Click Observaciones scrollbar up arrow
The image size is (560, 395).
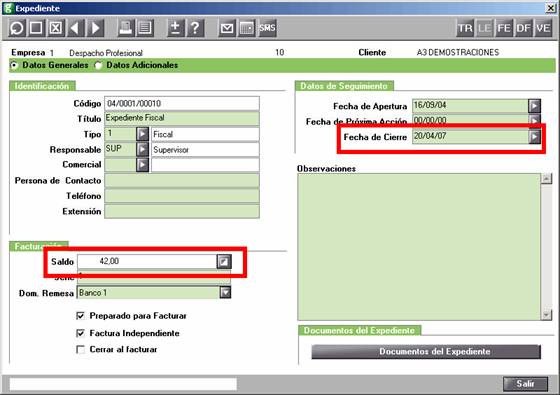click(x=546, y=179)
